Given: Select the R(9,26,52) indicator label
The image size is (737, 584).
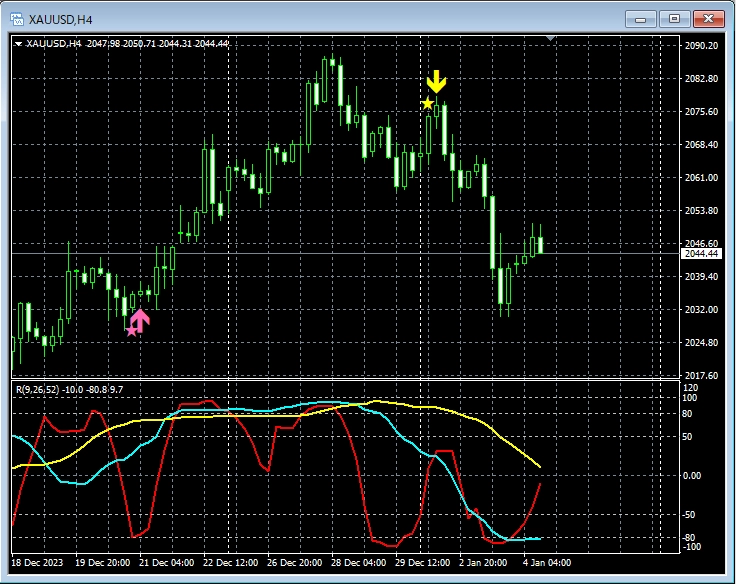Looking at the screenshot, I should (x=69, y=389).
